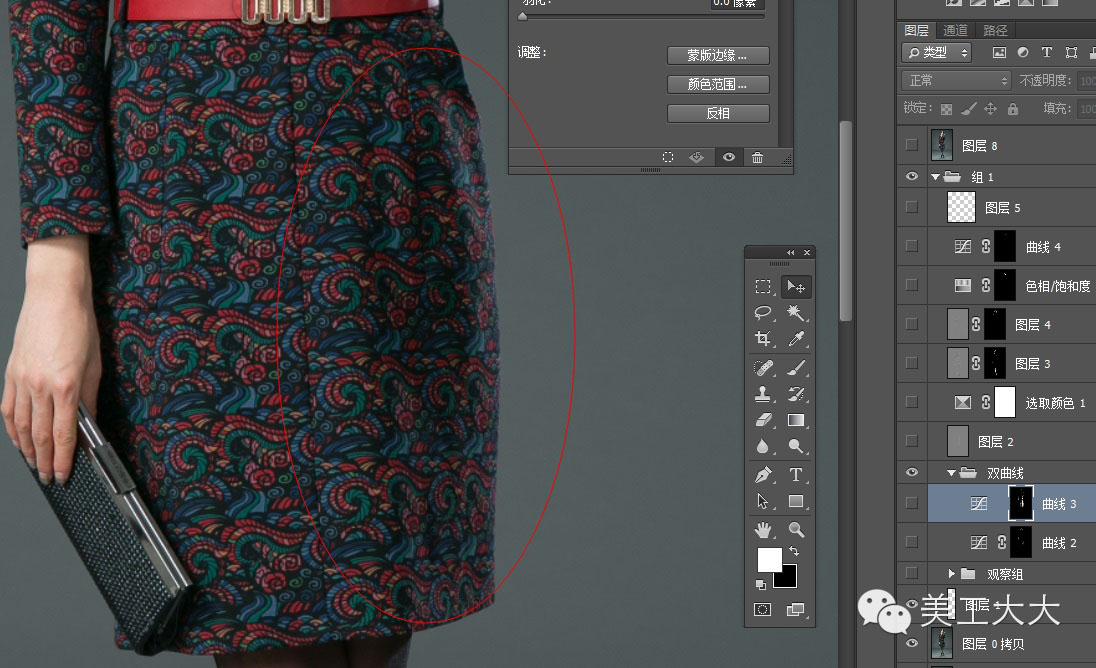Select the Dodge tool
Viewport: 1096px width, 668px height.
pyautogui.click(x=795, y=446)
